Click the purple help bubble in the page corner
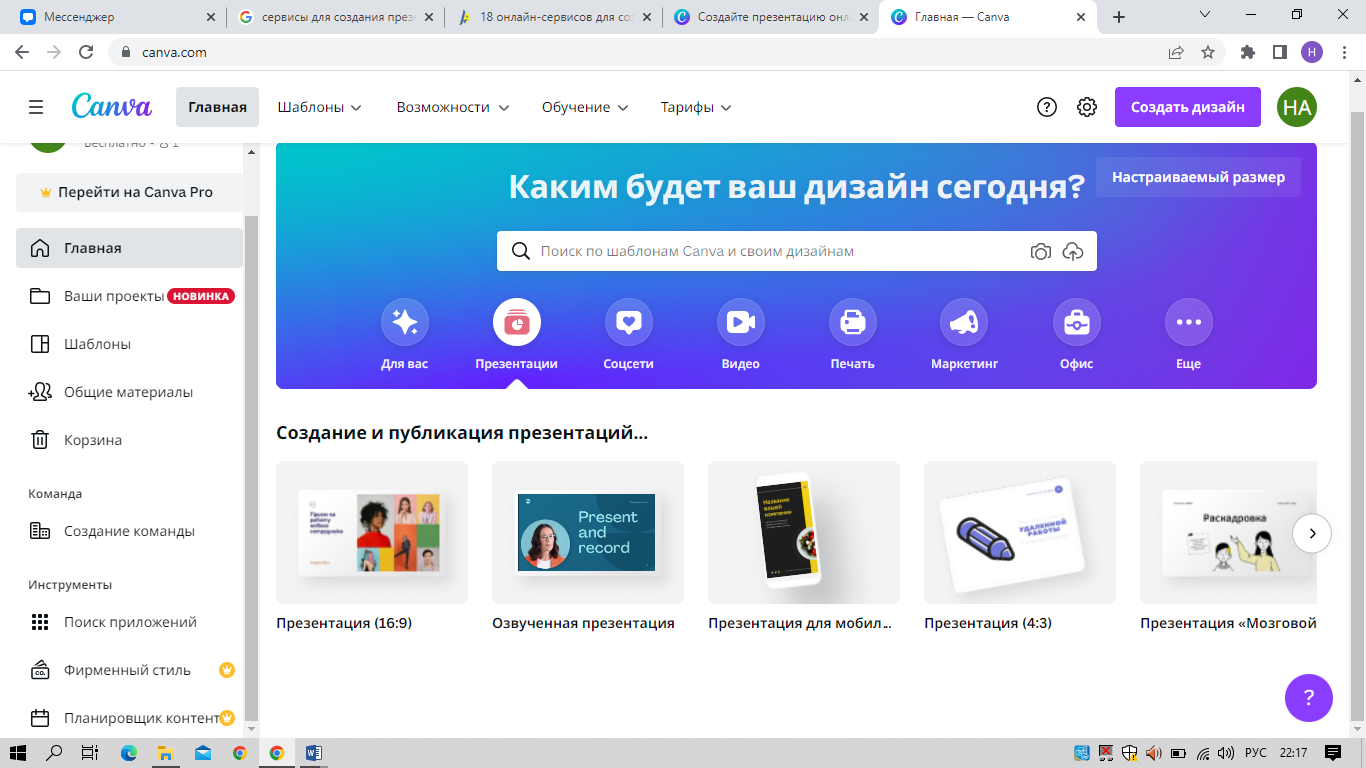The width and height of the screenshot is (1366, 768). coord(1309,697)
